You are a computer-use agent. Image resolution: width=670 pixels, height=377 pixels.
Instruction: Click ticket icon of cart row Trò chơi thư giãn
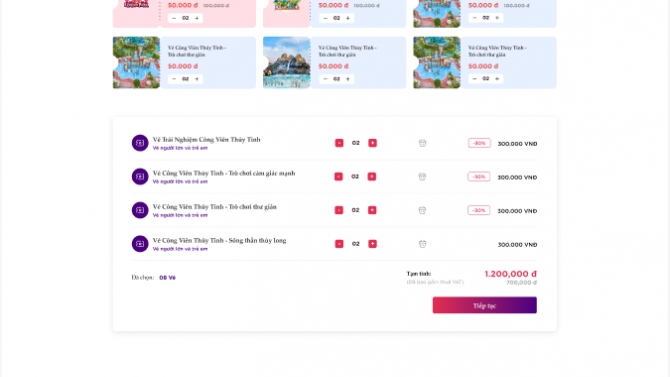pyautogui.click(x=140, y=210)
